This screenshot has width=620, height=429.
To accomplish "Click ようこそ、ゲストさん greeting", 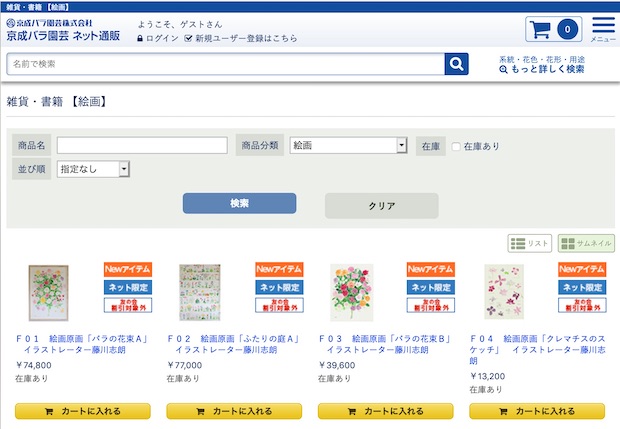I will (x=180, y=25).
